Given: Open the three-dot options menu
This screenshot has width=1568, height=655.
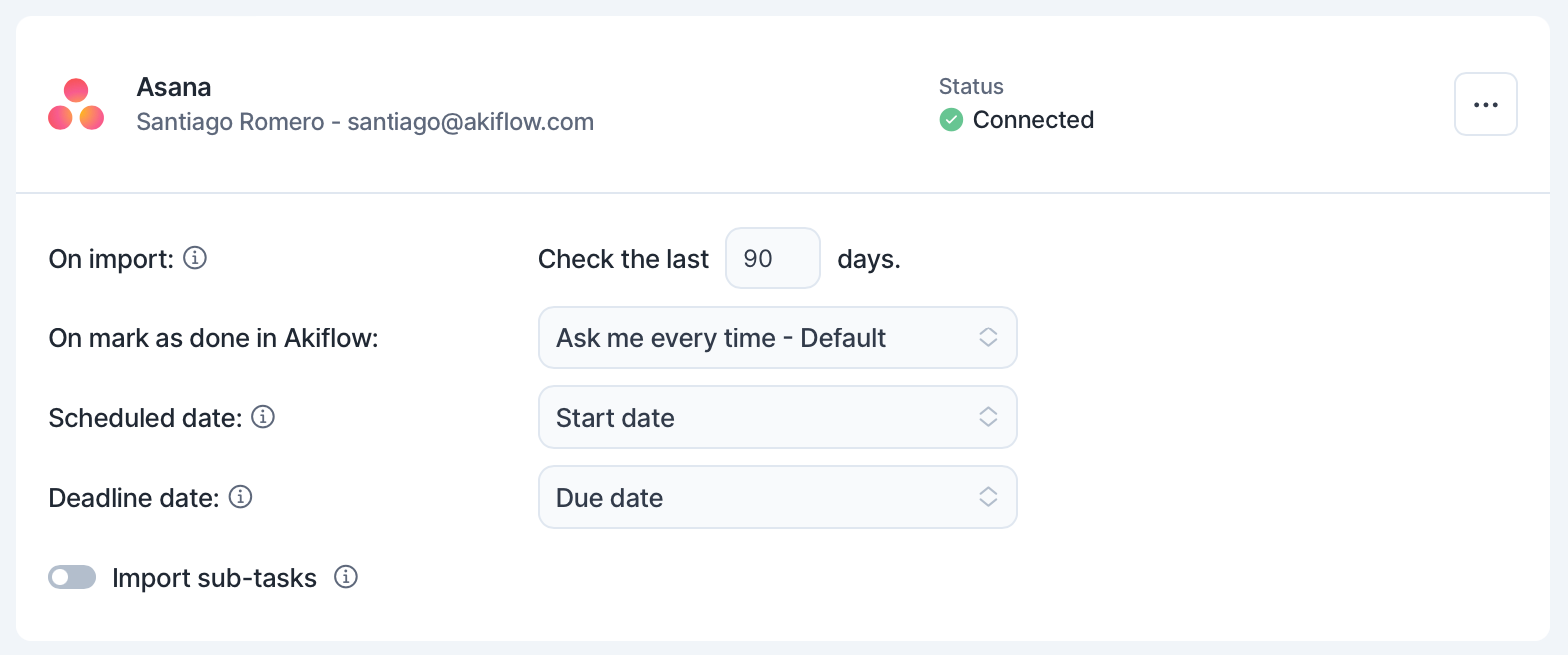Looking at the screenshot, I should pyautogui.click(x=1486, y=104).
